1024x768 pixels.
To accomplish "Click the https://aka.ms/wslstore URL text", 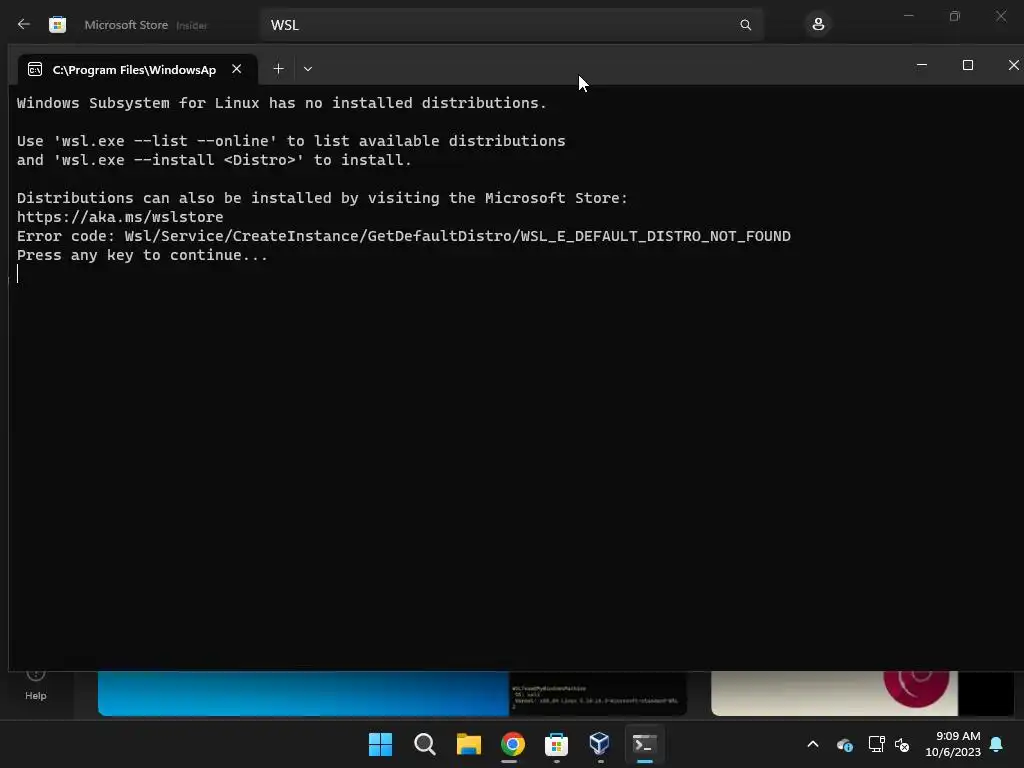I will pyautogui.click(x=120, y=217).
